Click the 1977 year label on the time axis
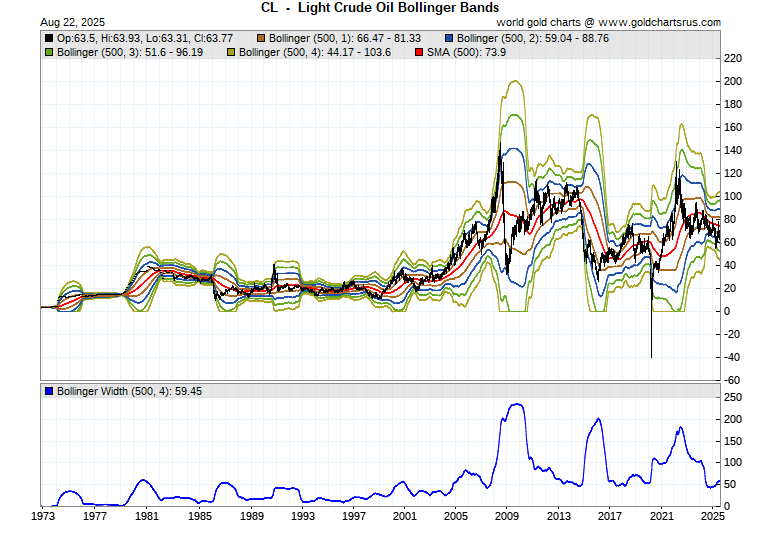This screenshot has height=542, width=760. (x=95, y=516)
